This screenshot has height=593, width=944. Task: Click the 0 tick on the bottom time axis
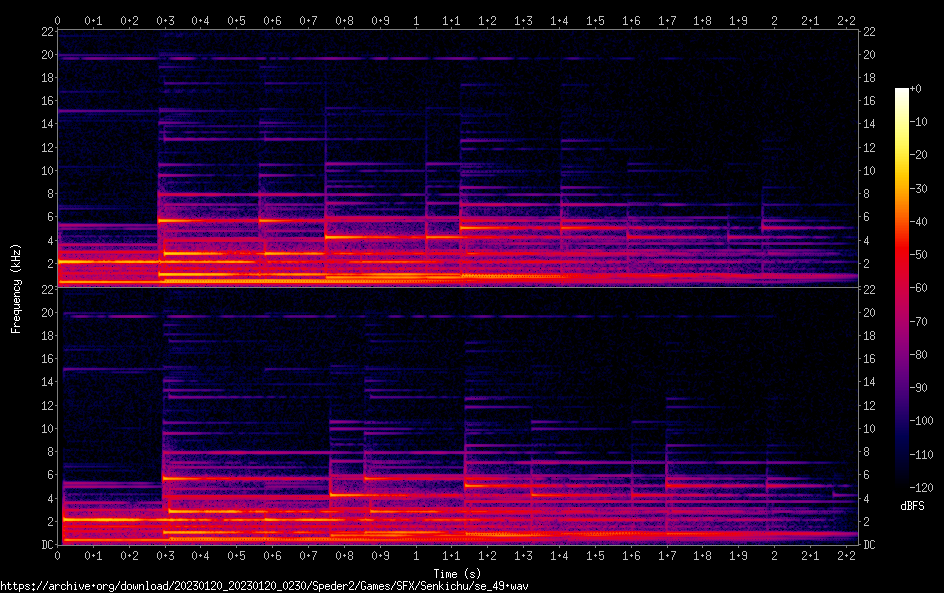point(58,555)
